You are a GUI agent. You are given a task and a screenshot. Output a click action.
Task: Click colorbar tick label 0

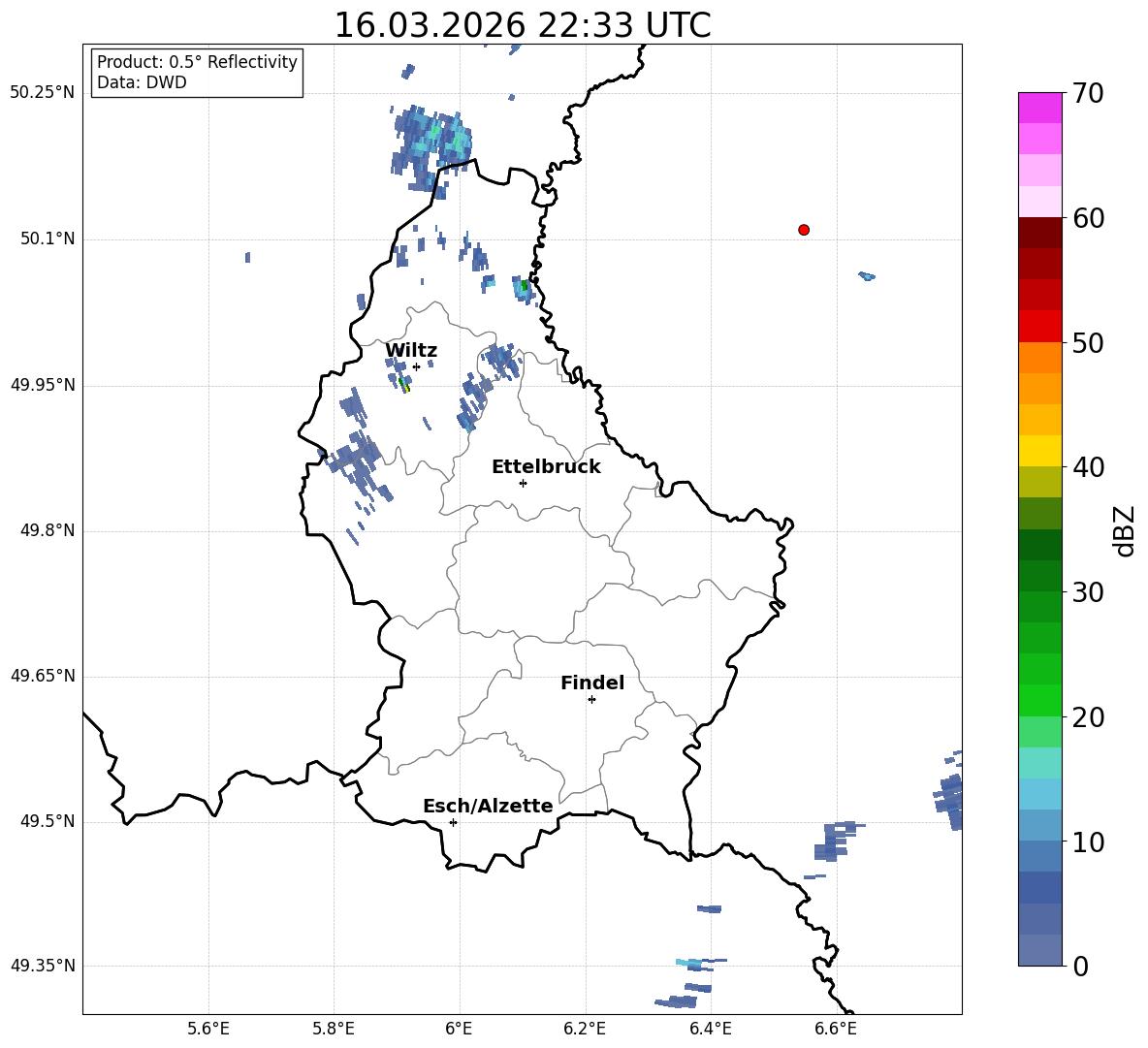point(1081,966)
